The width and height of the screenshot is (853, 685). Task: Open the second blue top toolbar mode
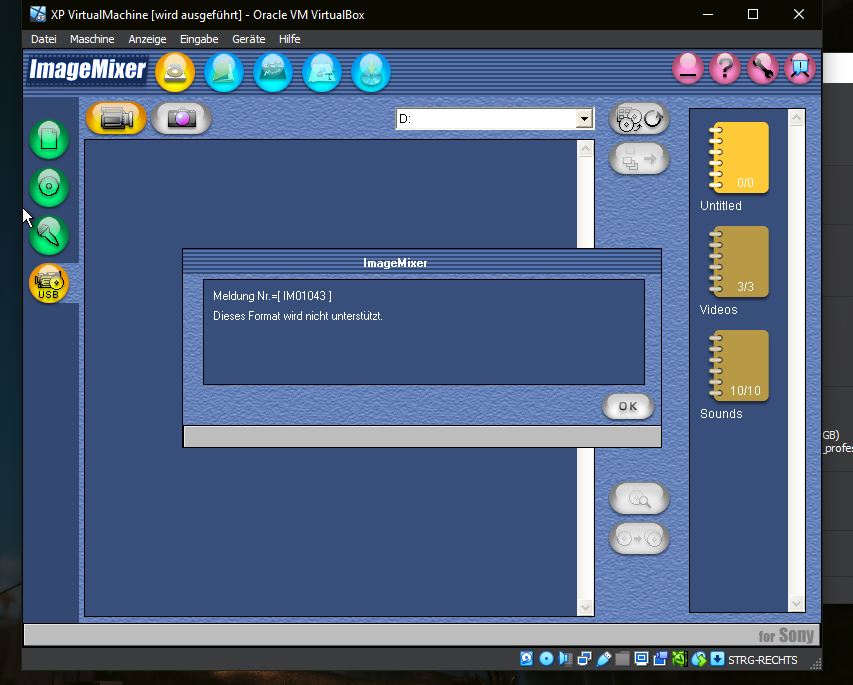224,72
